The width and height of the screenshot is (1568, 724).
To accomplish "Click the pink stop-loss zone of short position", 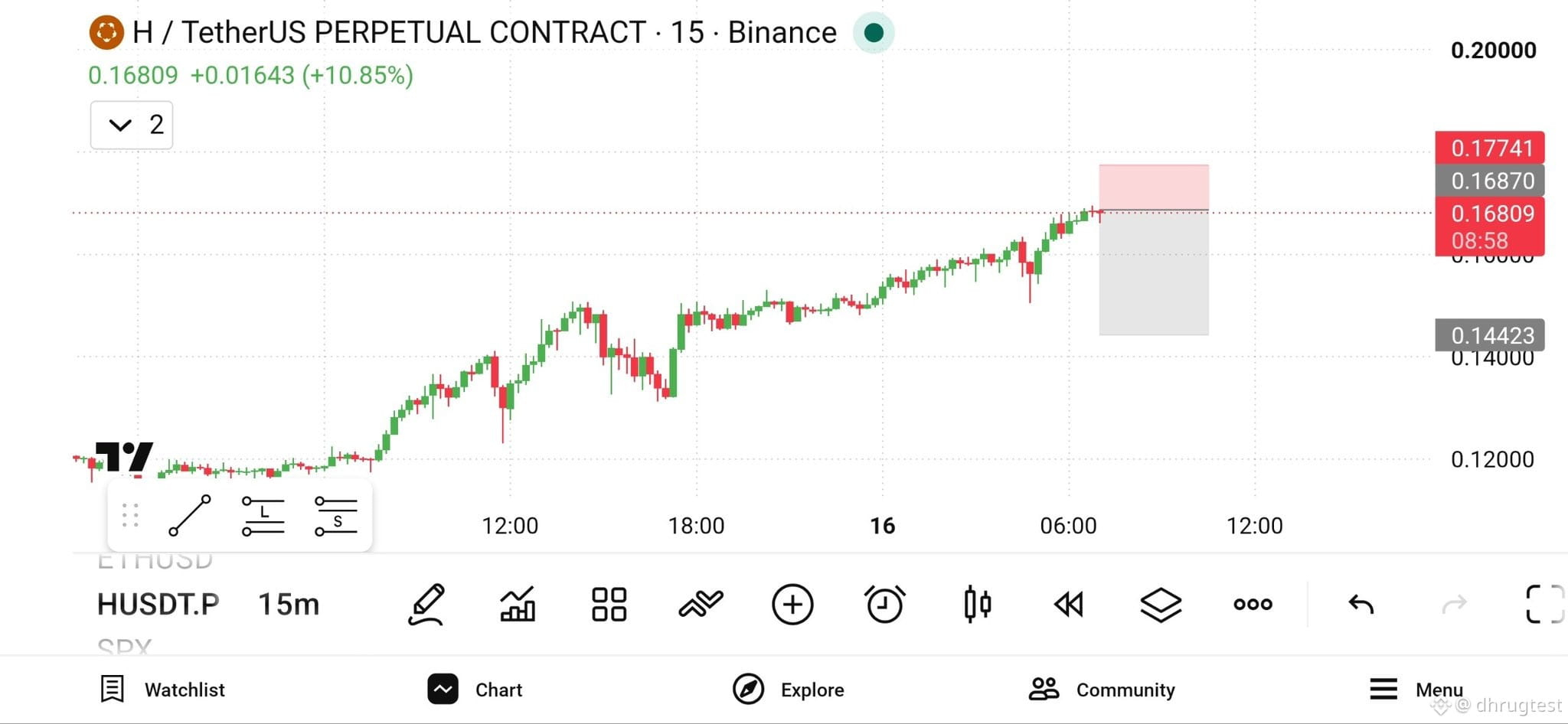I will point(1154,187).
